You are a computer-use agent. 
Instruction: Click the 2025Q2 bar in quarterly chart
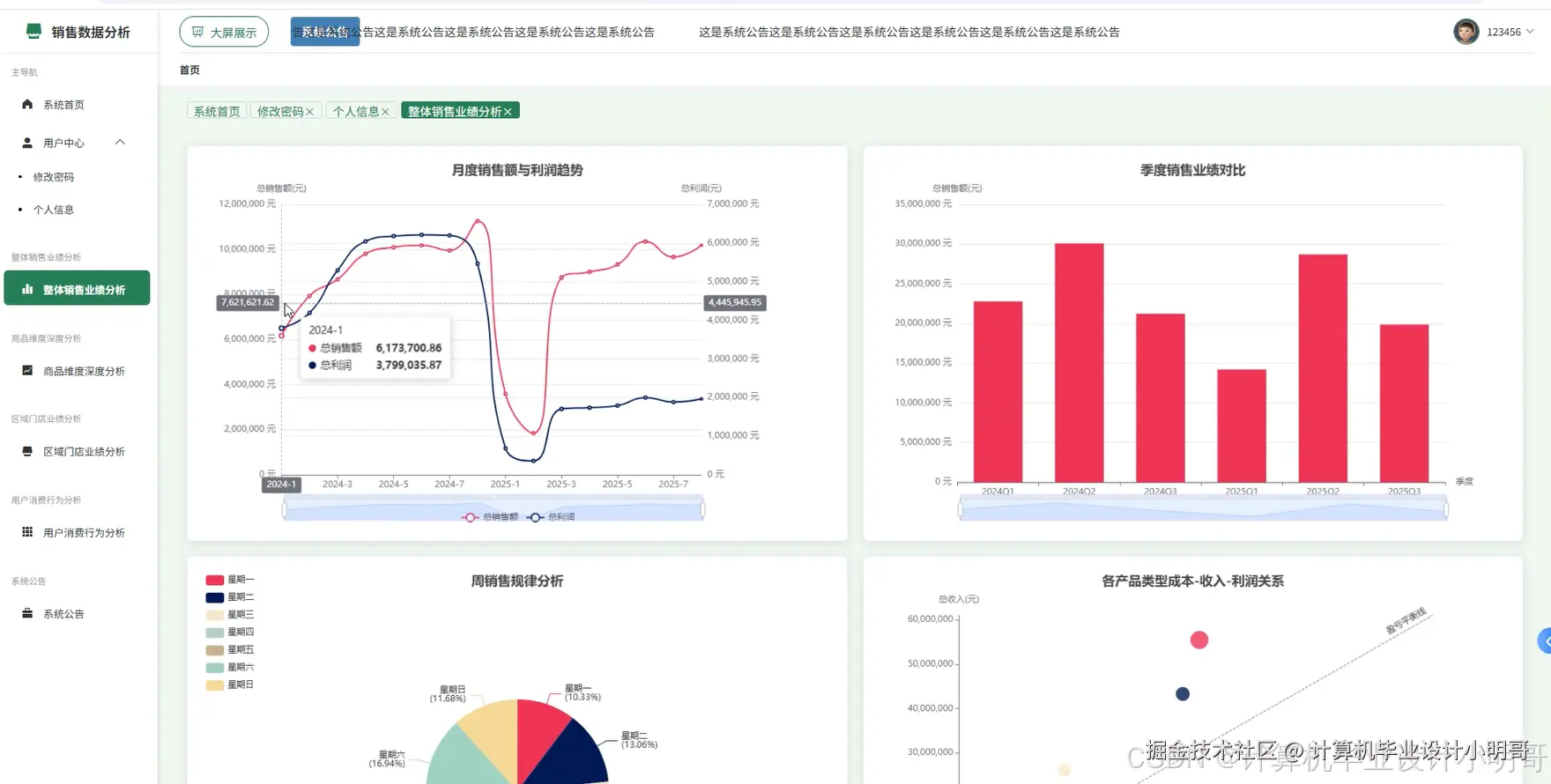1323,368
